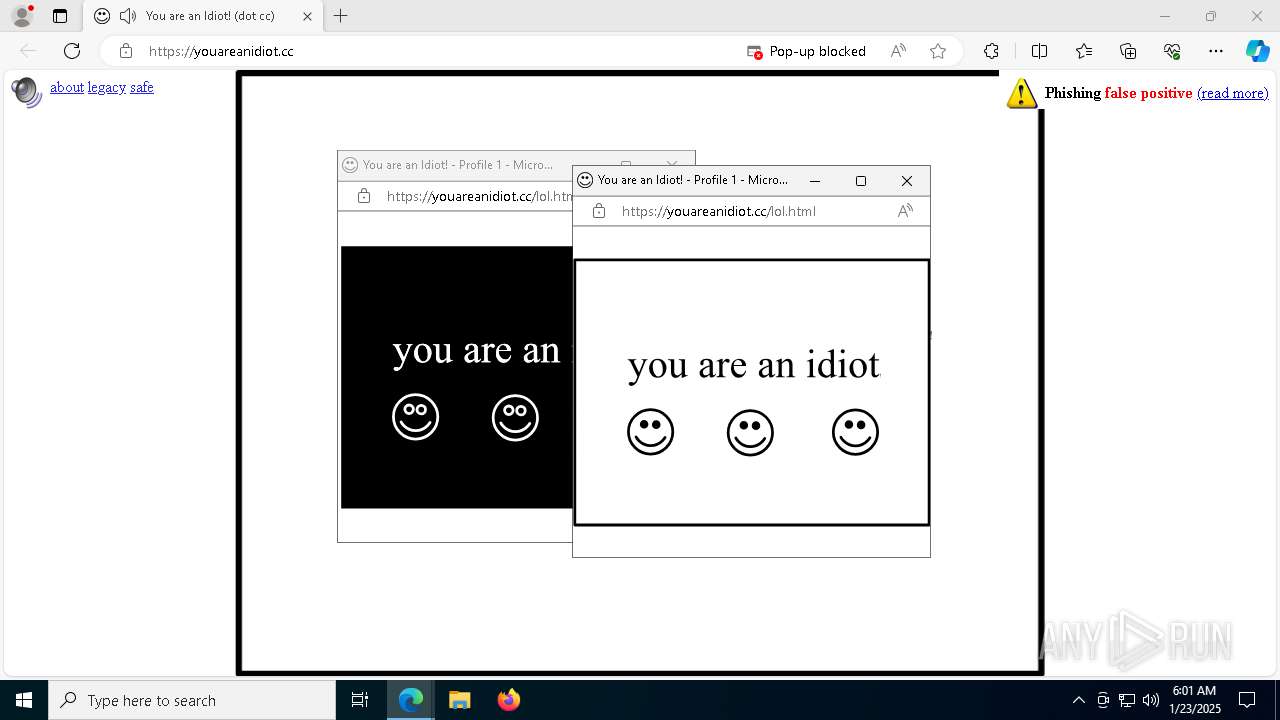Add this page to favorites star
This screenshot has width=1280, height=720.
pos(938,51)
